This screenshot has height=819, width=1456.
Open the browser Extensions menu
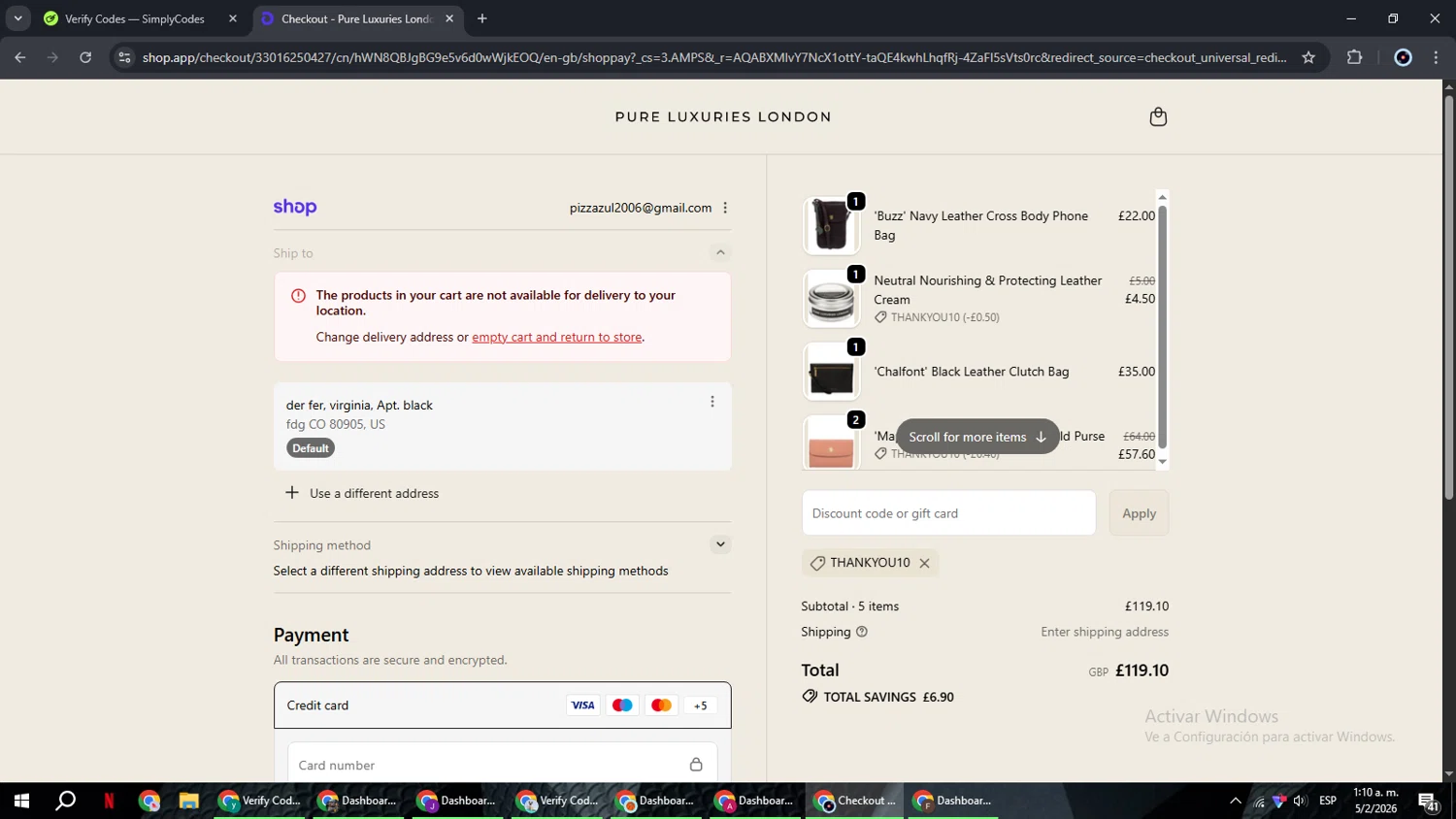pos(1355,57)
